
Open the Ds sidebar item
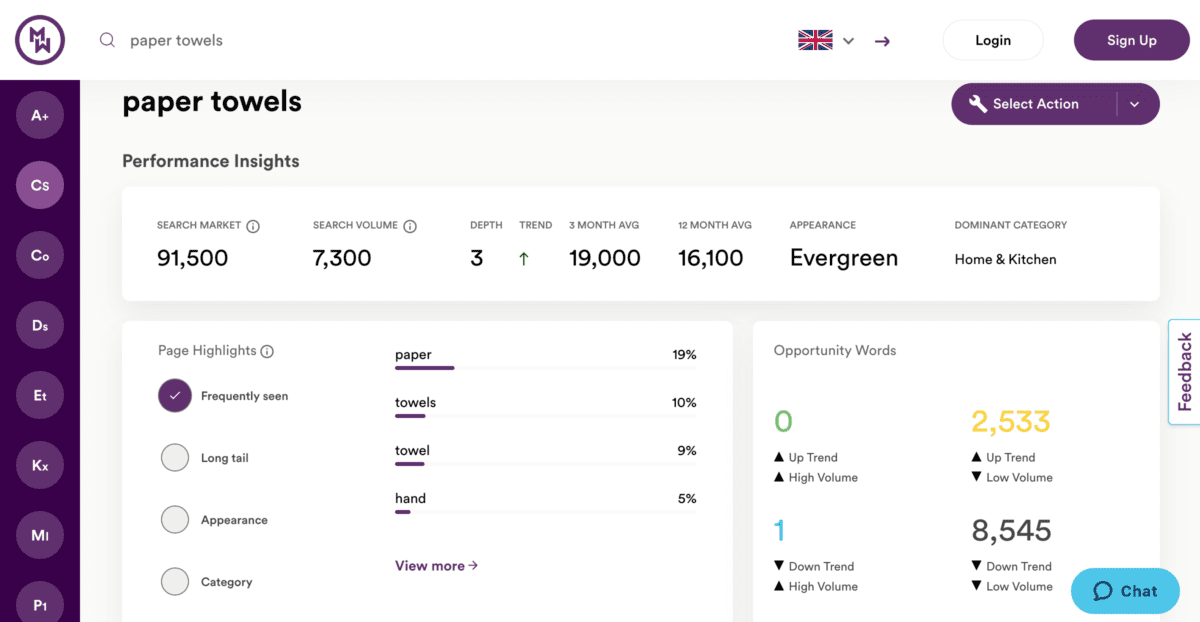pyautogui.click(x=40, y=325)
